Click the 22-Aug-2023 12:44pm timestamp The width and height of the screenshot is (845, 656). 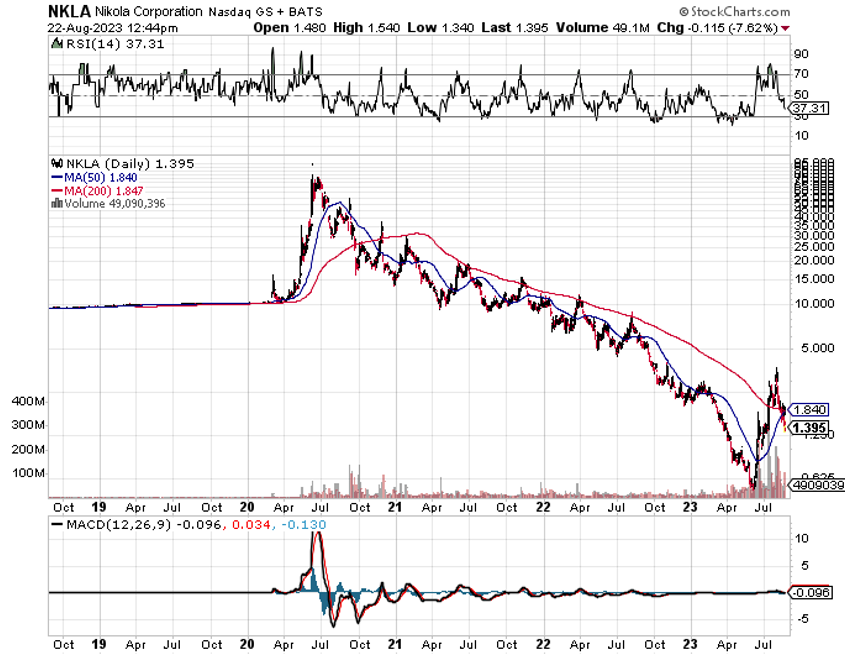tap(101, 27)
